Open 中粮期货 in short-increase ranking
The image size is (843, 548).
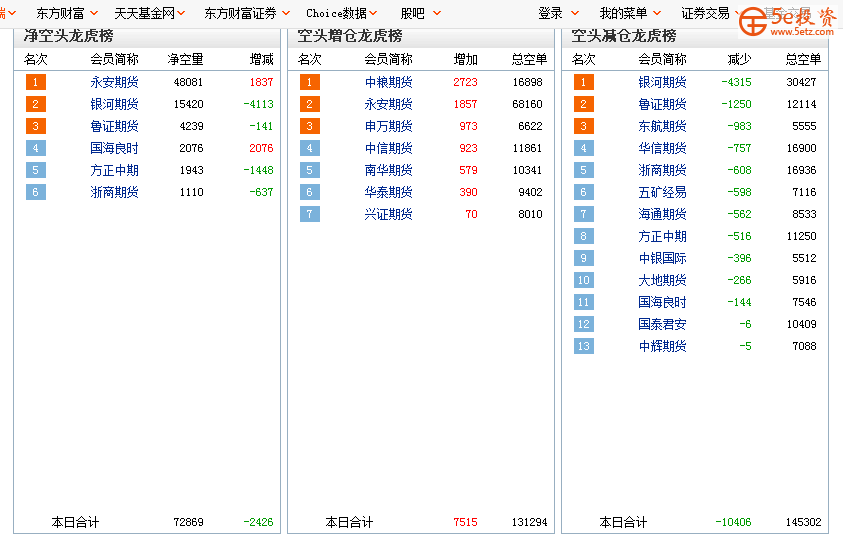coord(388,82)
